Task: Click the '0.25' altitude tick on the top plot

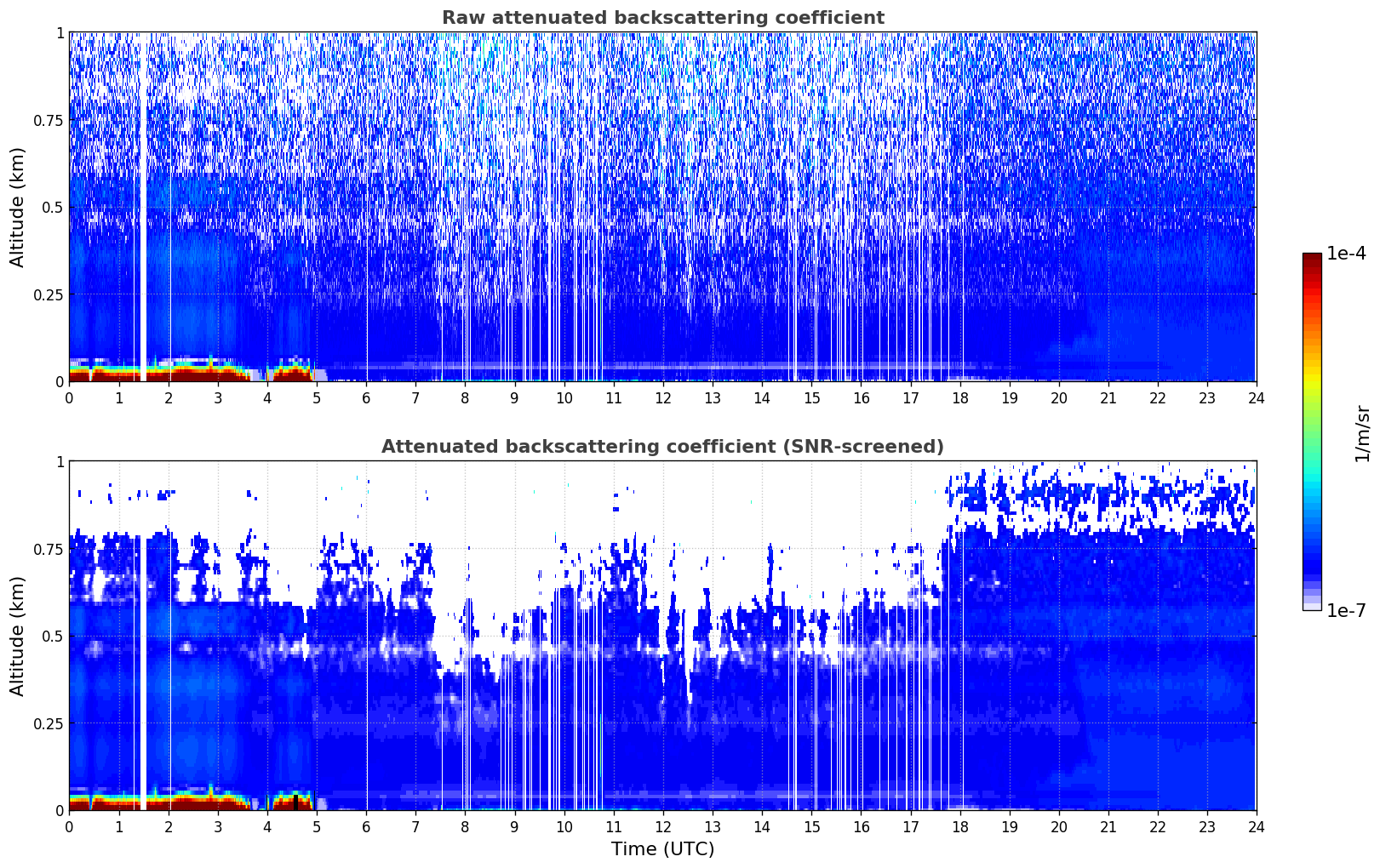Action: [49, 295]
